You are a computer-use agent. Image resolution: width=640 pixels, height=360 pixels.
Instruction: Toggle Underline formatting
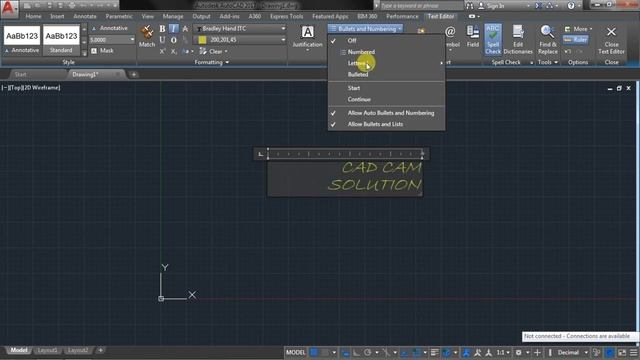(x=162, y=40)
